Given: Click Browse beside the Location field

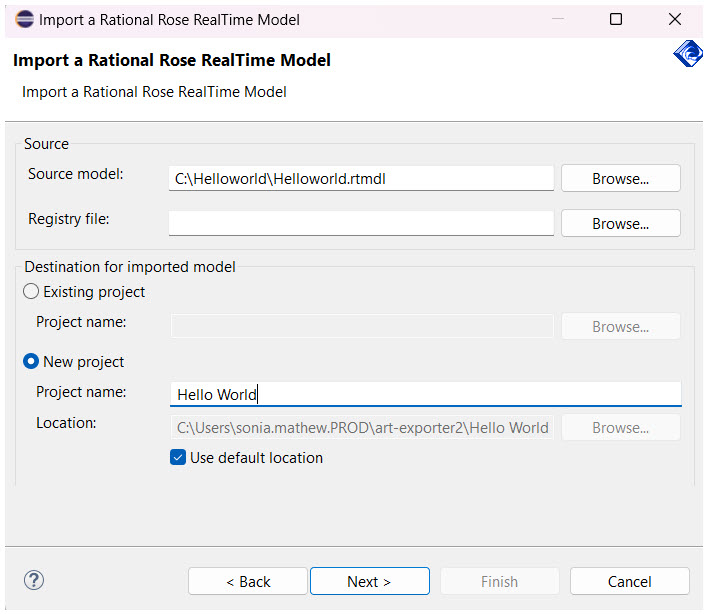Looking at the screenshot, I should click(x=620, y=427).
